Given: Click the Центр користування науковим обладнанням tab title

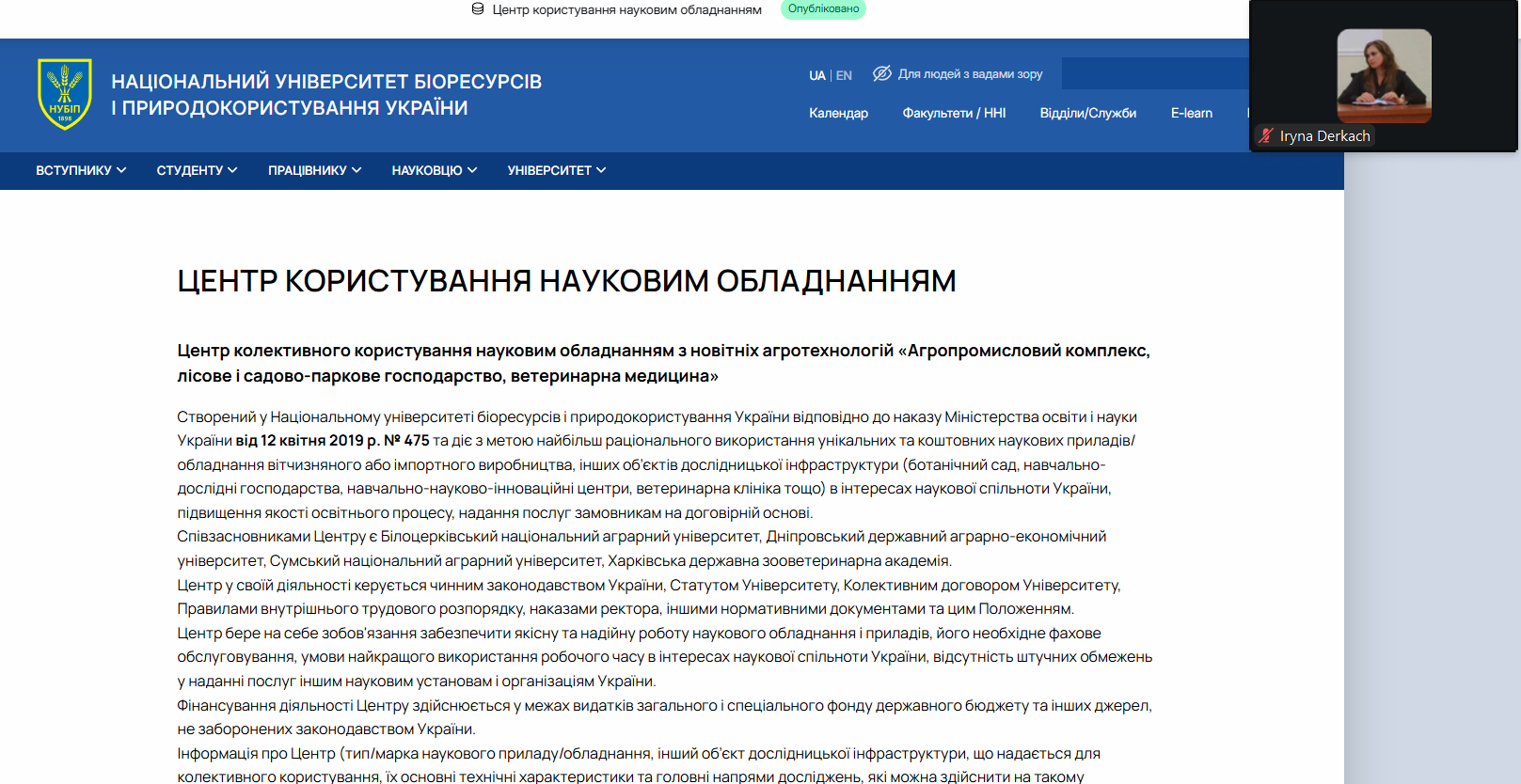Looking at the screenshot, I should pos(626,9).
